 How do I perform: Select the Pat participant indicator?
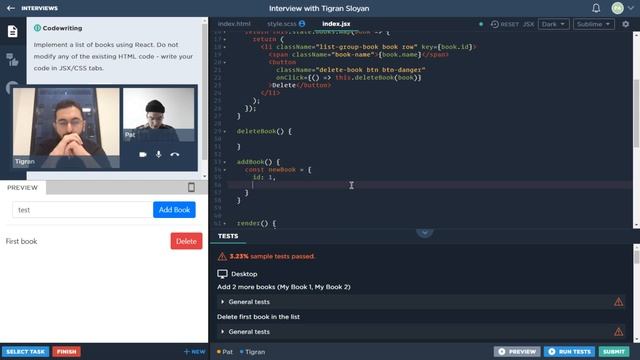coord(225,352)
